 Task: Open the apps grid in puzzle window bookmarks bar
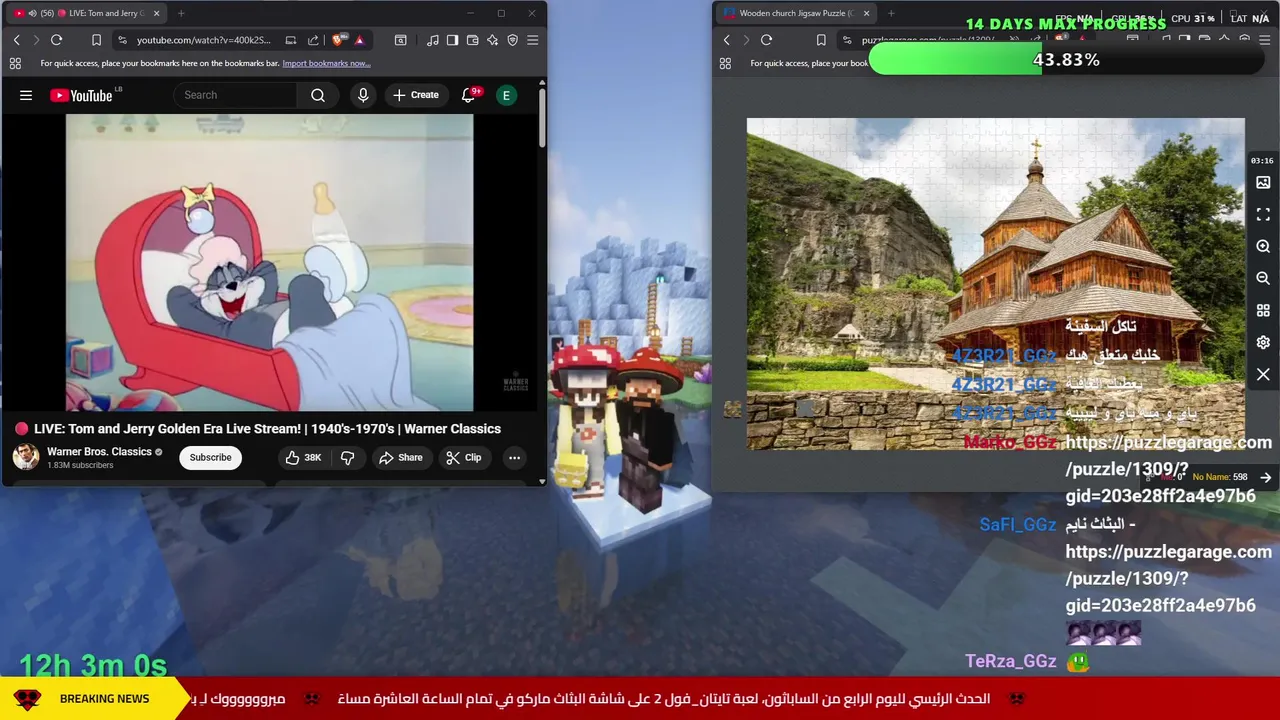(x=725, y=63)
